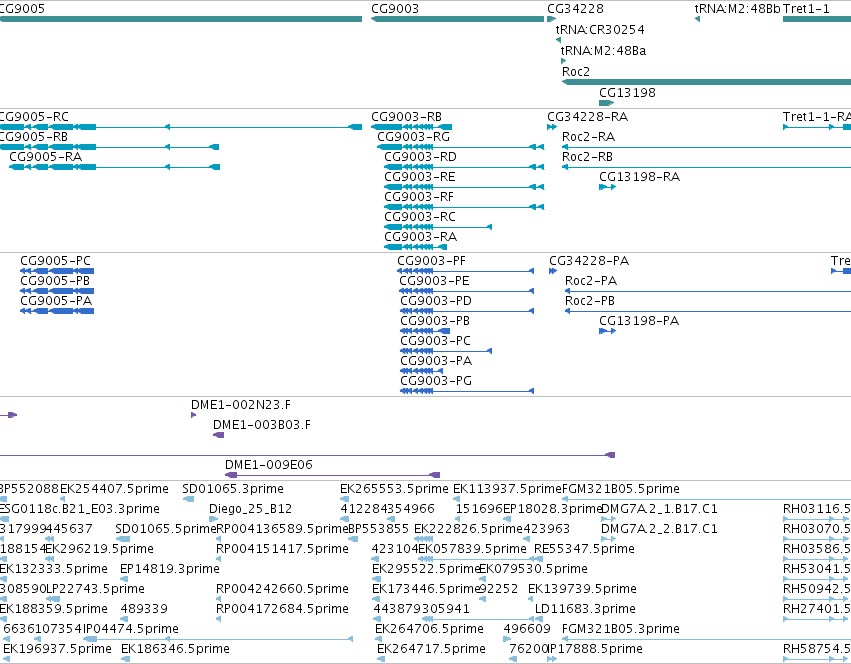The width and height of the screenshot is (851, 664).
Task: Select the Diego_25_B12 EST label
Action: (x=250, y=509)
